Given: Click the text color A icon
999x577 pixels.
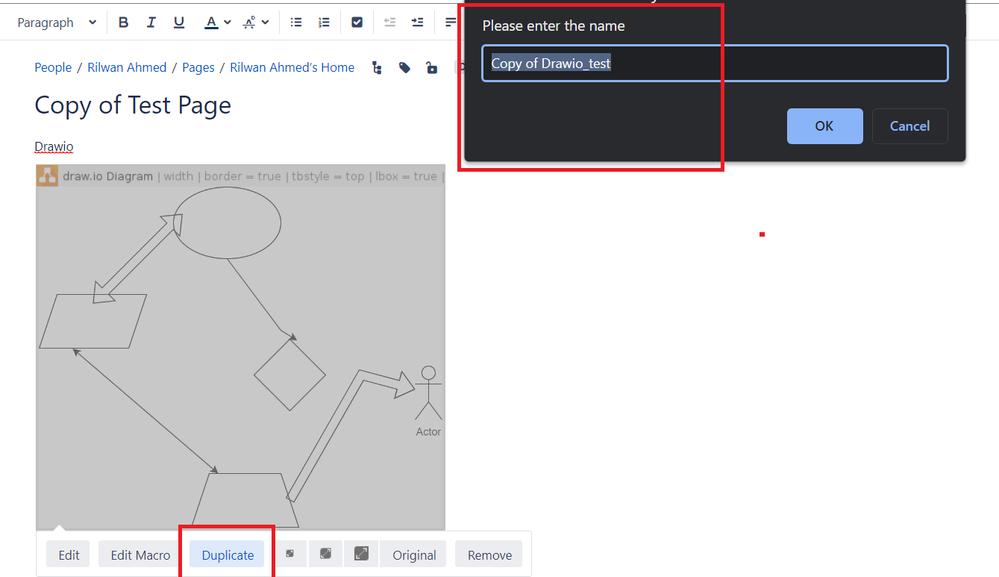Looking at the screenshot, I should 211,22.
